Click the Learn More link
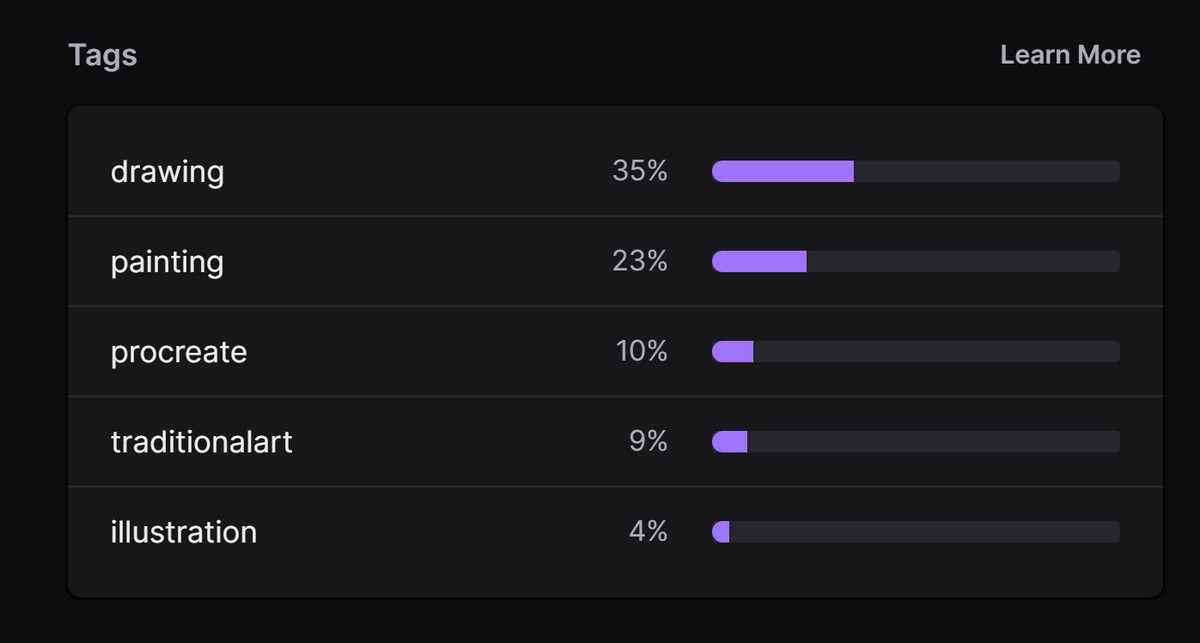Viewport: 1200px width, 643px height. pos(1069,55)
